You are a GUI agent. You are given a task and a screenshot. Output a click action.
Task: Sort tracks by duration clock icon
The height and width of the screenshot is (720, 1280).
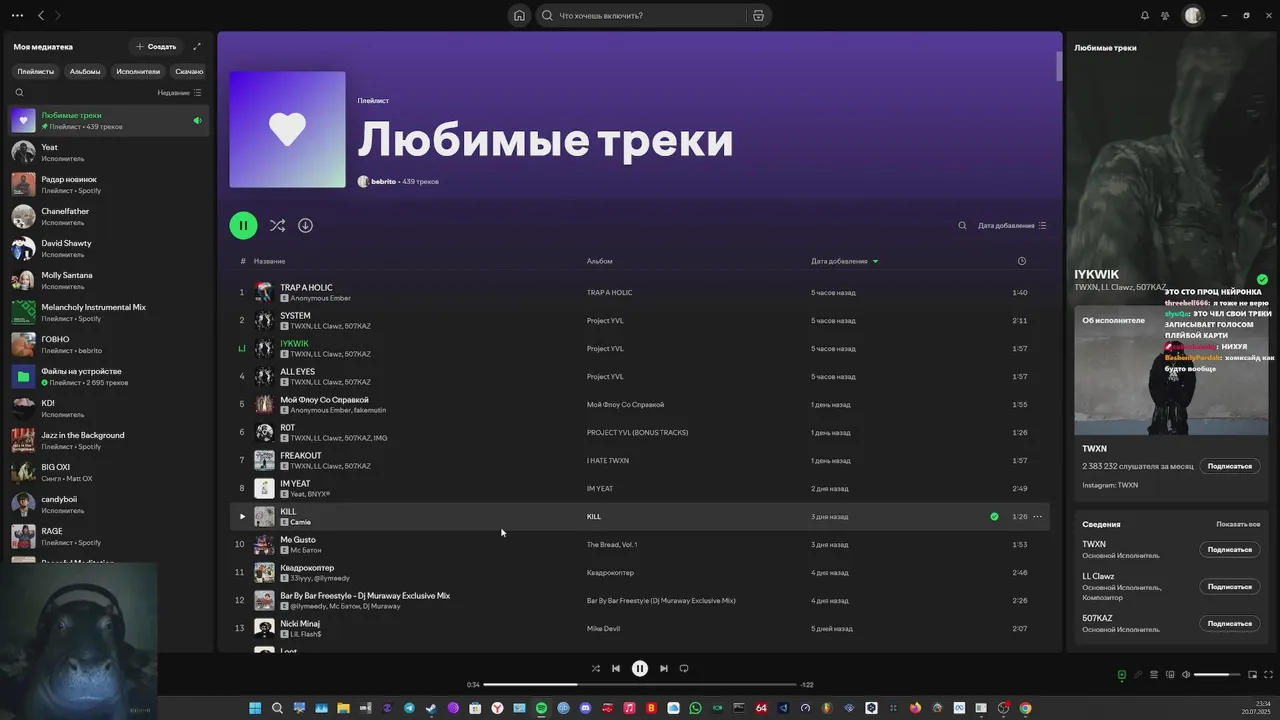(1021, 261)
